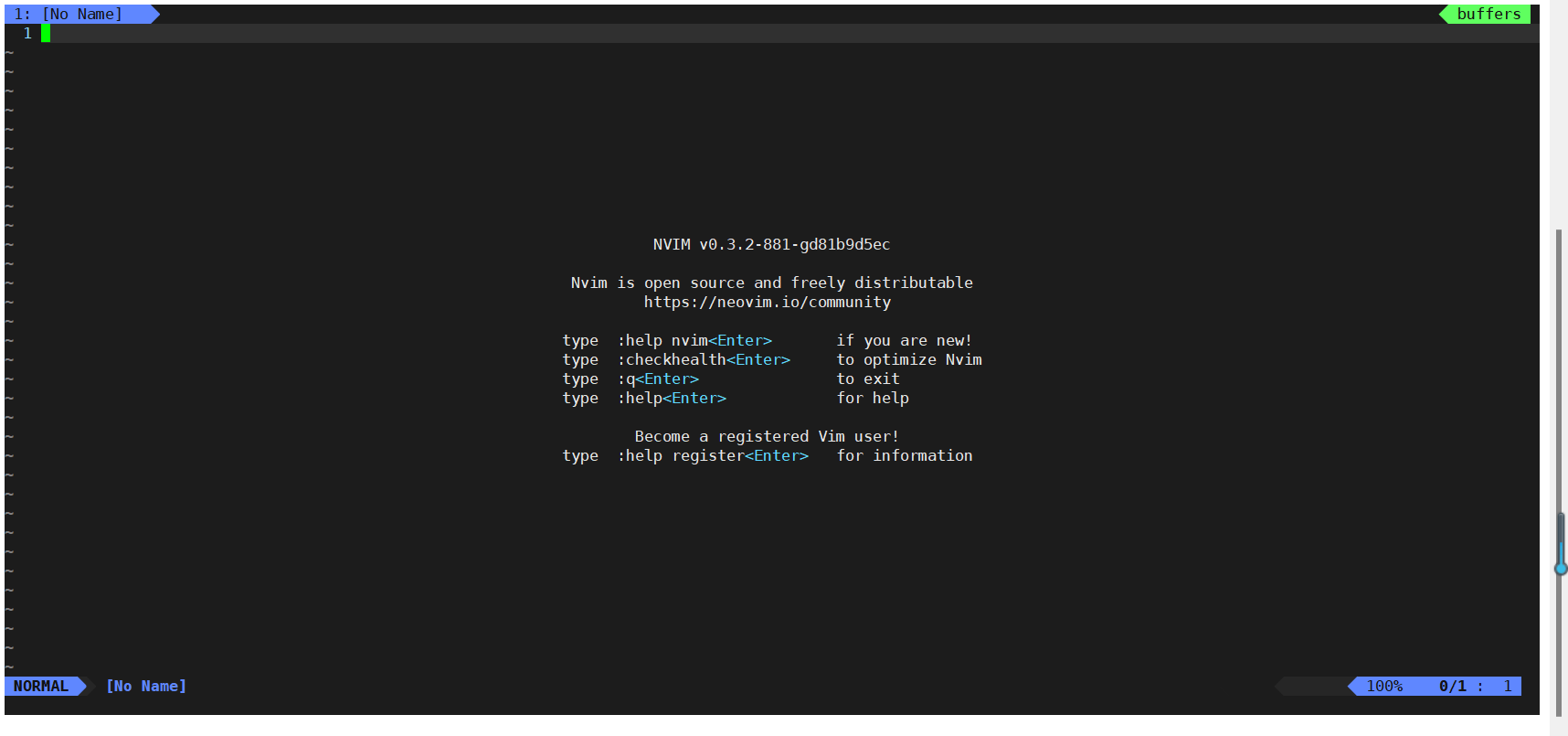
Task: Click the '0/1' line count indicator
Action: pos(1452,686)
